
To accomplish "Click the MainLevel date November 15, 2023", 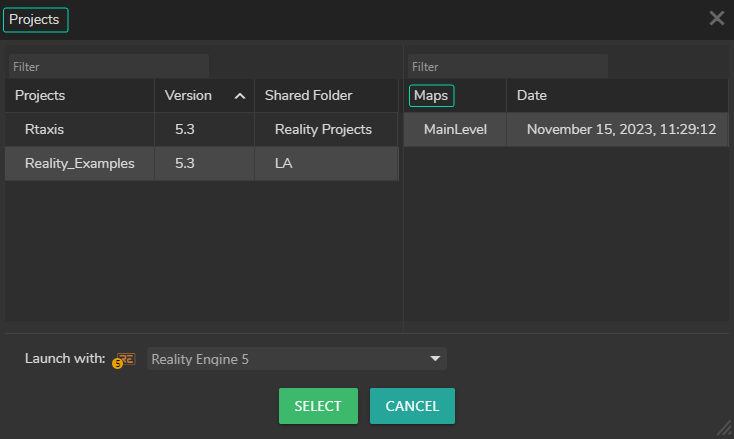I will pos(621,130).
